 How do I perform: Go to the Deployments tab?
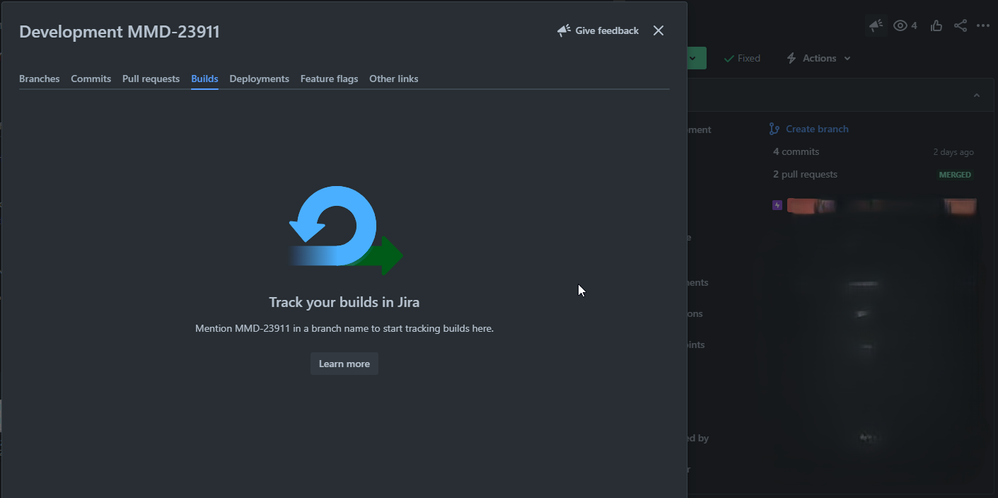point(259,79)
